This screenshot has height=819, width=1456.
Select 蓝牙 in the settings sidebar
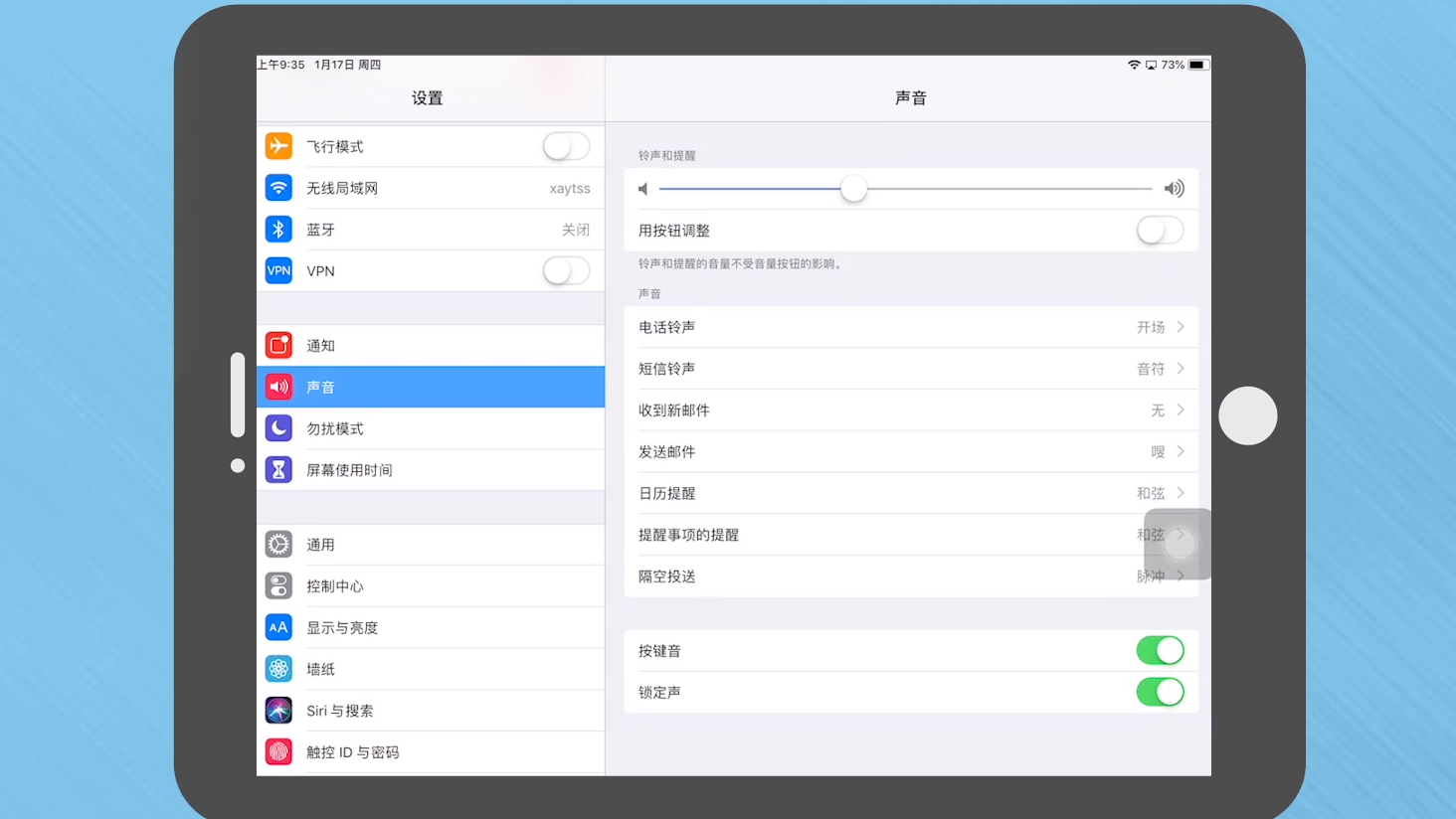tap(431, 230)
